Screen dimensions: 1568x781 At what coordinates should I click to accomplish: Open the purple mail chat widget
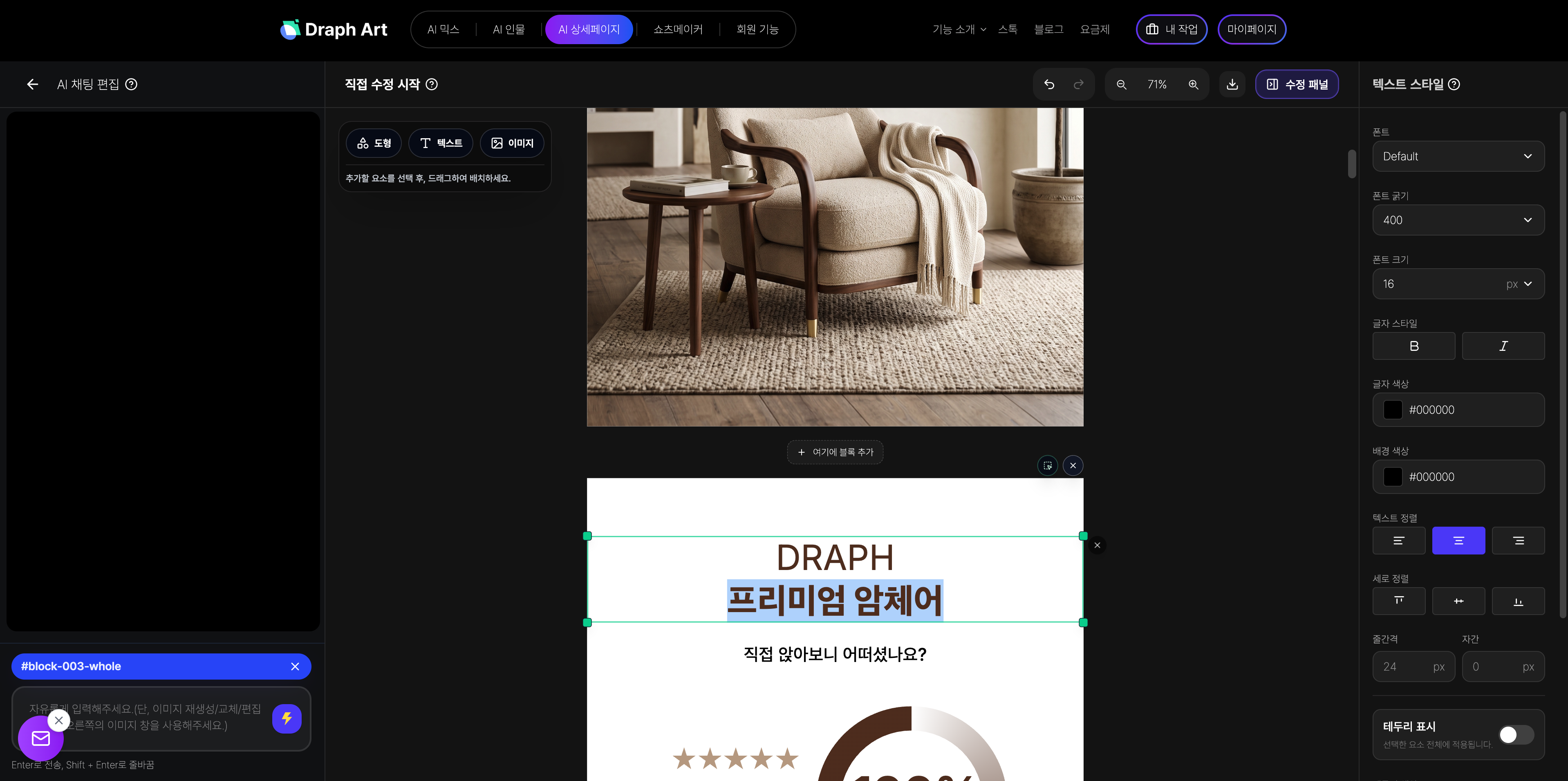tap(41, 738)
